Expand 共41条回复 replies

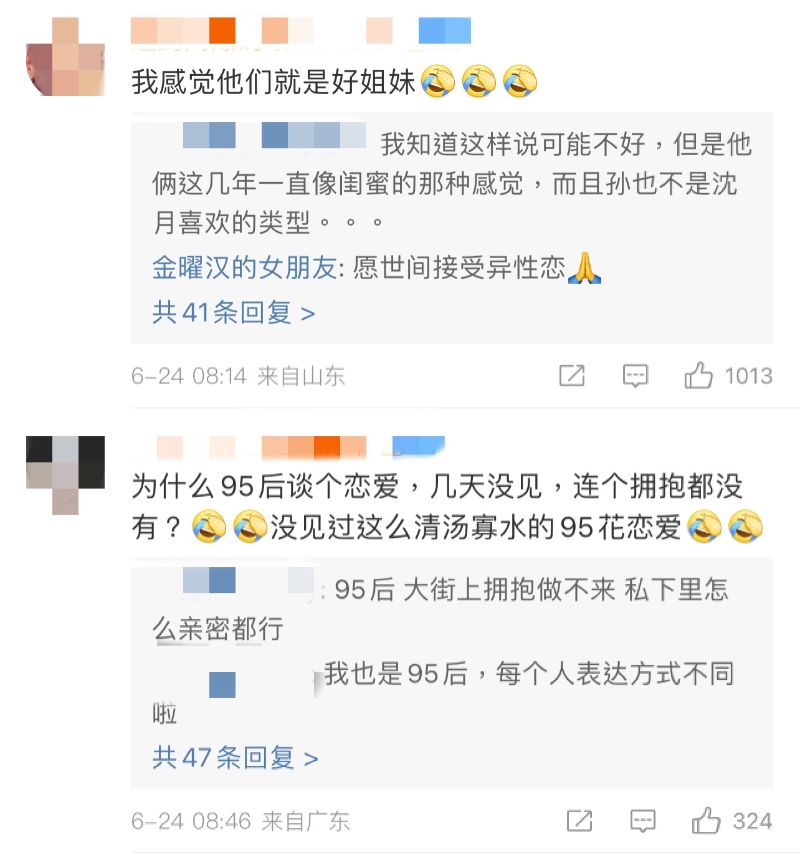(x=234, y=312)
